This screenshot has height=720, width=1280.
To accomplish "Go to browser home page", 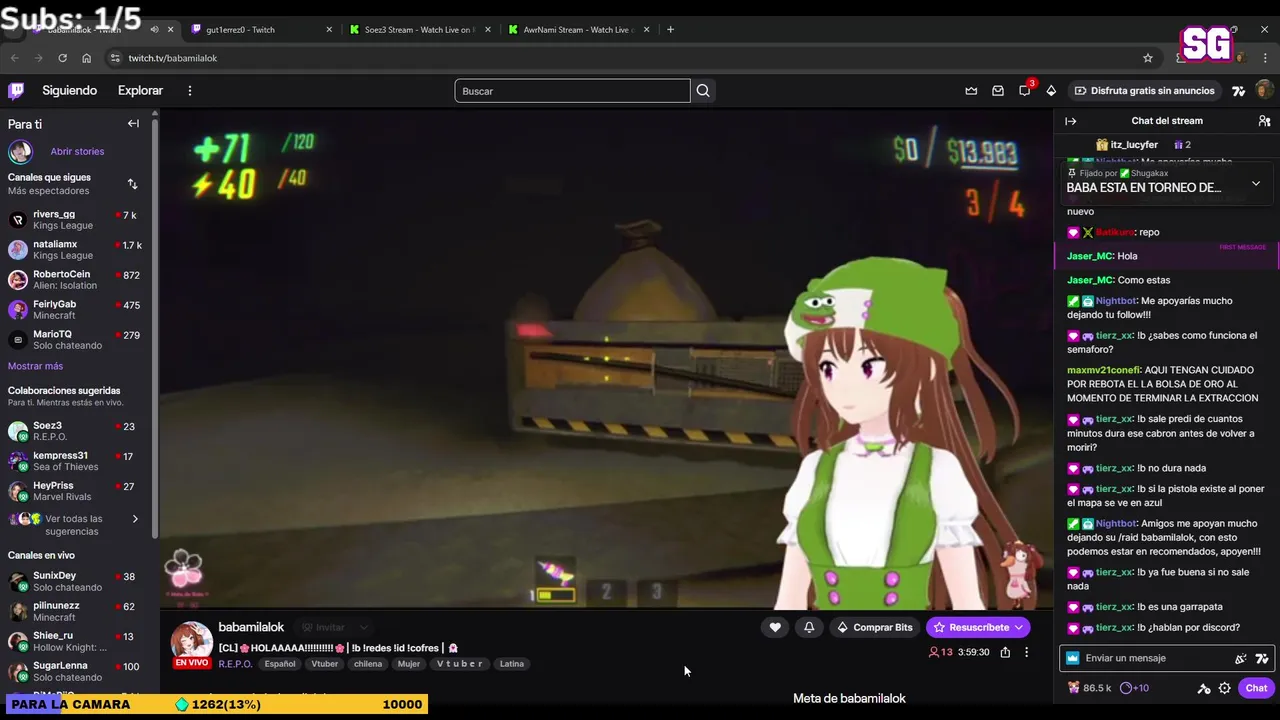I will [86, 58].
